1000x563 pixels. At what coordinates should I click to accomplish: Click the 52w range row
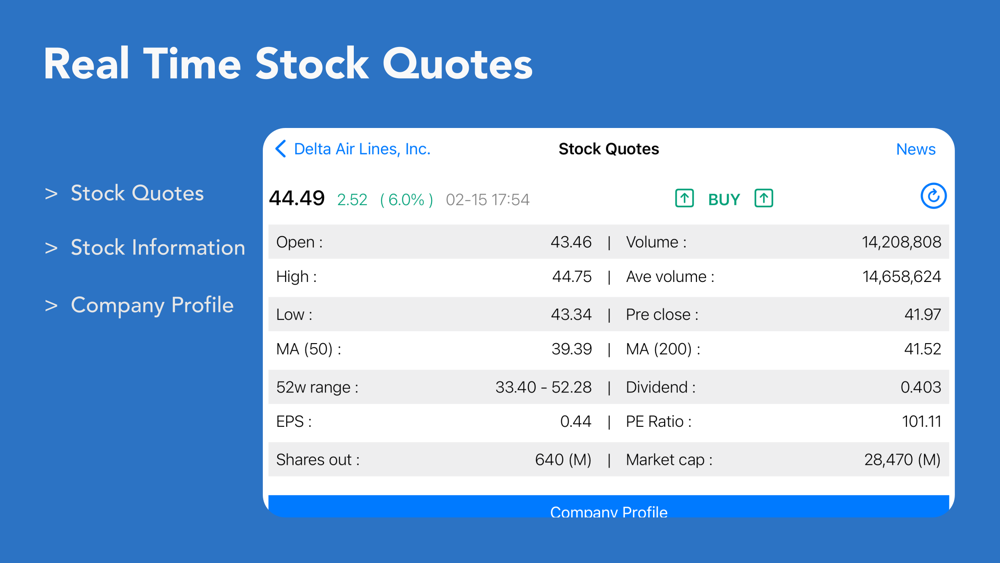point(434,387)
